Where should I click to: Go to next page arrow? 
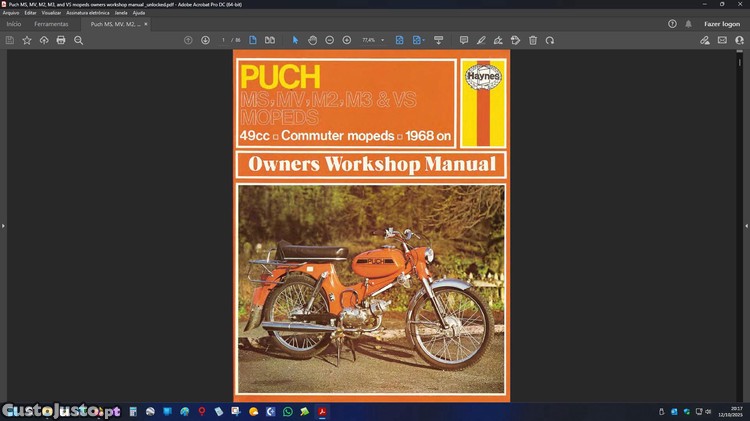tap(205, 40)
